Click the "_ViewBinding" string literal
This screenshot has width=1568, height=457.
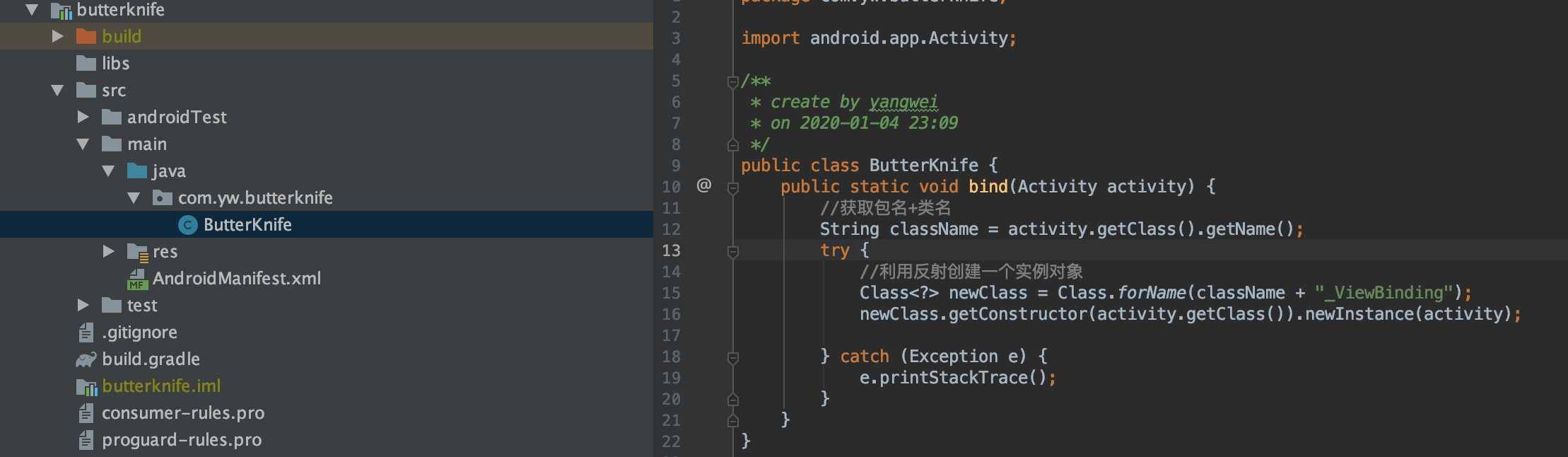tap(1383, 293)
